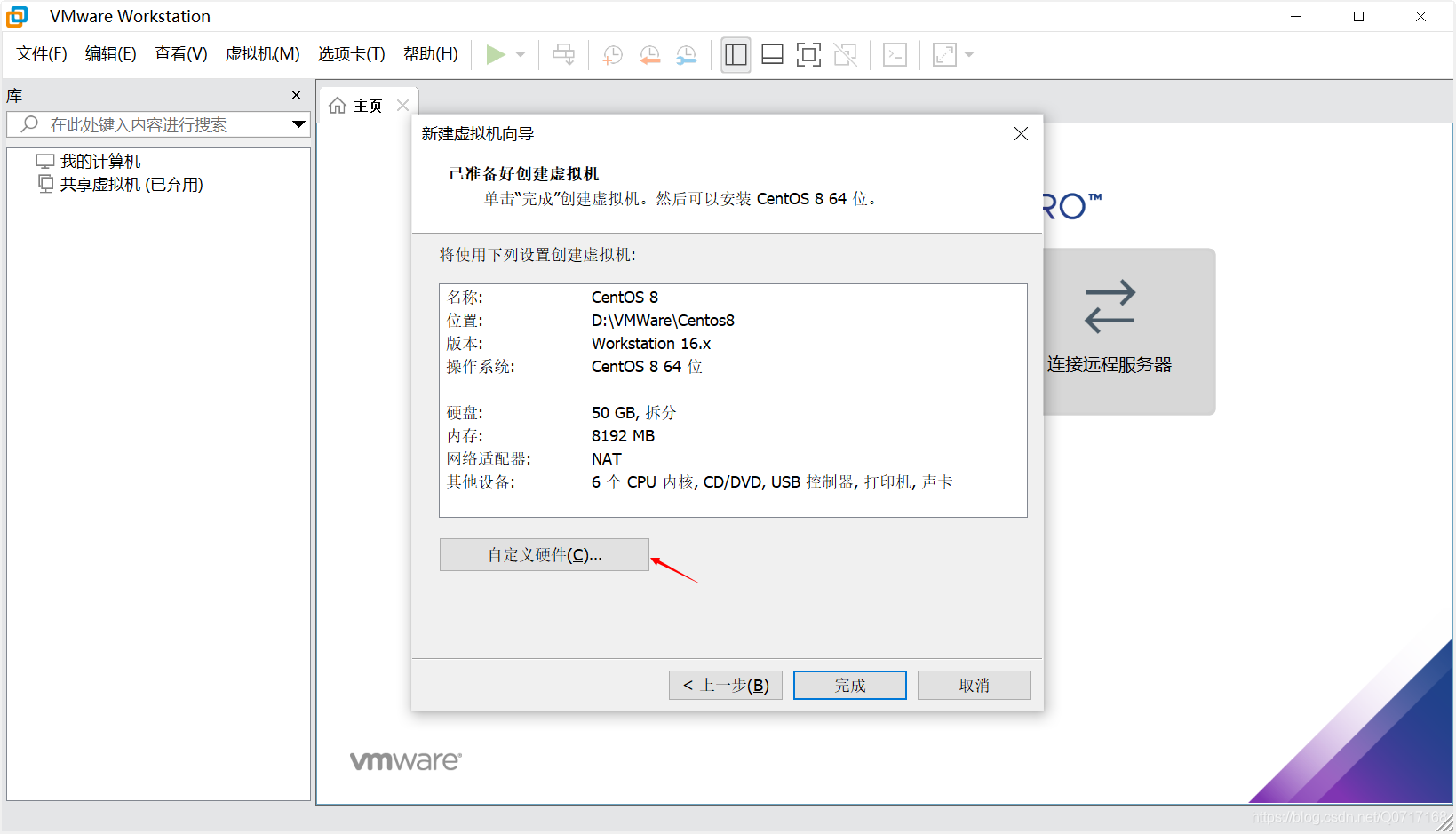Click the 8192 MB memory value
The width and height of the screenshot is (1456, 834).
pos(624,436)
